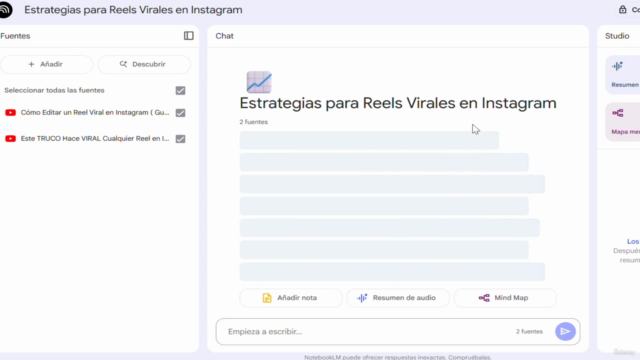The image size is (640, 360).
Task: Open the Studio panel header
Action: pos(617,36)
